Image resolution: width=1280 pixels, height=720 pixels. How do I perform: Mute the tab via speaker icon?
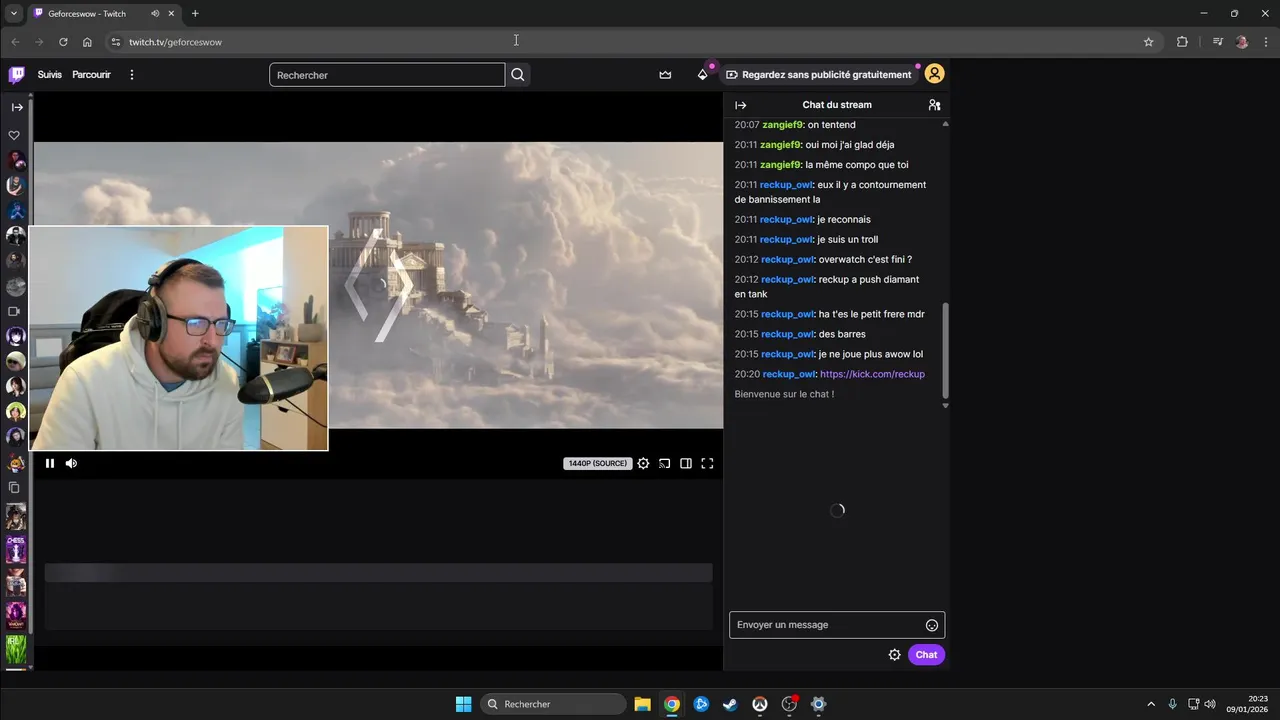pos(155,14)
